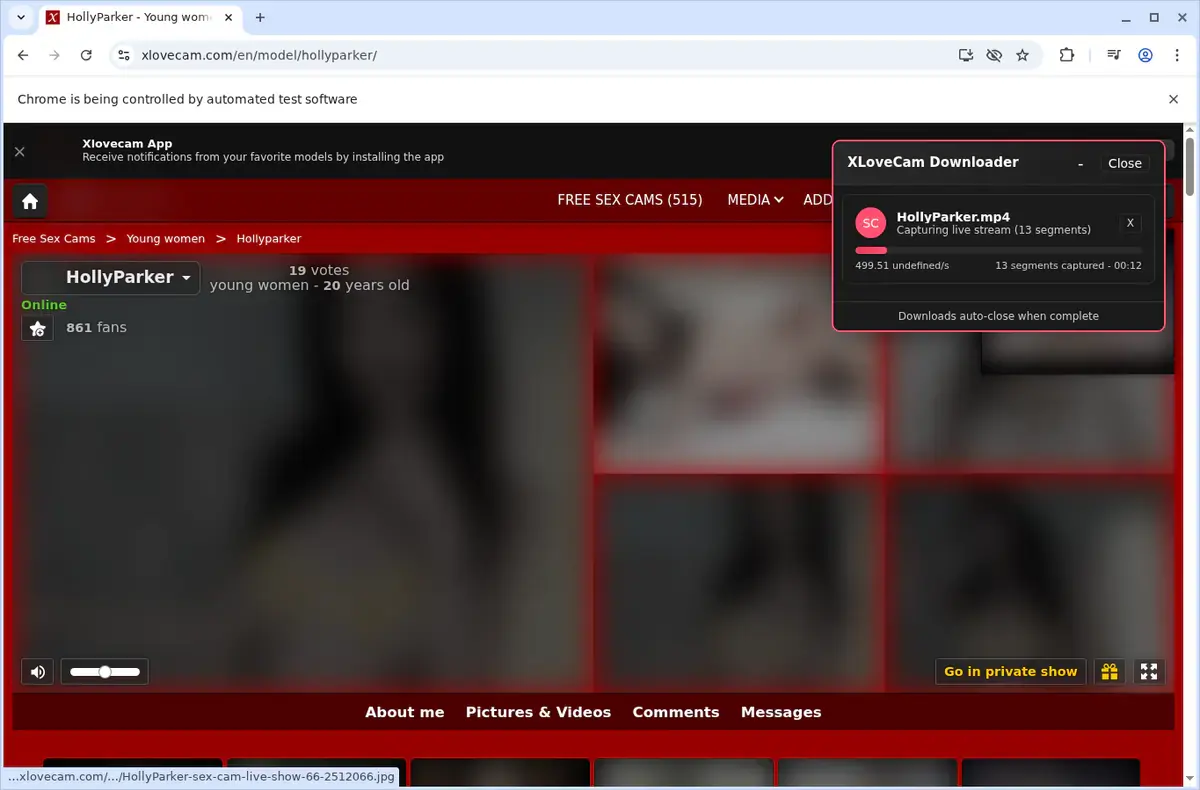Switch to the Comments tab
The height and width of the screenshot is (790, 1200).
click(x=676, y=712)
